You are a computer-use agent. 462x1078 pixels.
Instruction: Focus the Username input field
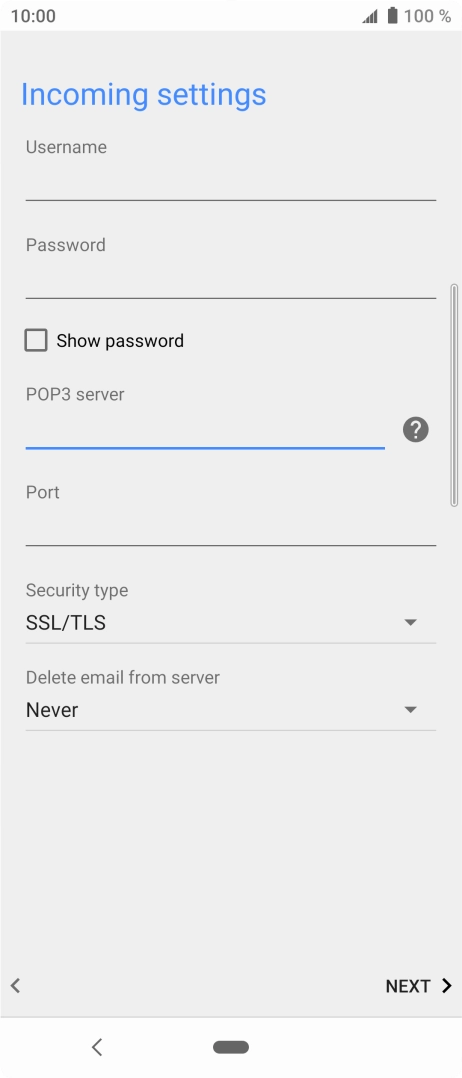pyautogui.click(x=231, y=182)
